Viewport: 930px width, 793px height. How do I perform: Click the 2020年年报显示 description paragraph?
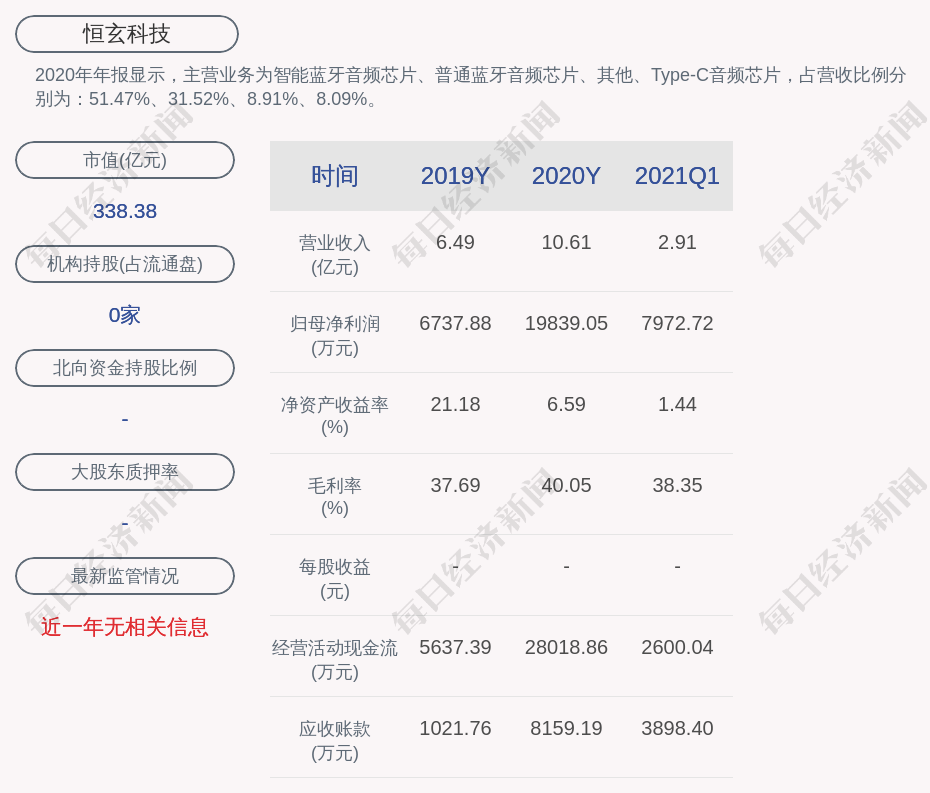tap(470, 87)
